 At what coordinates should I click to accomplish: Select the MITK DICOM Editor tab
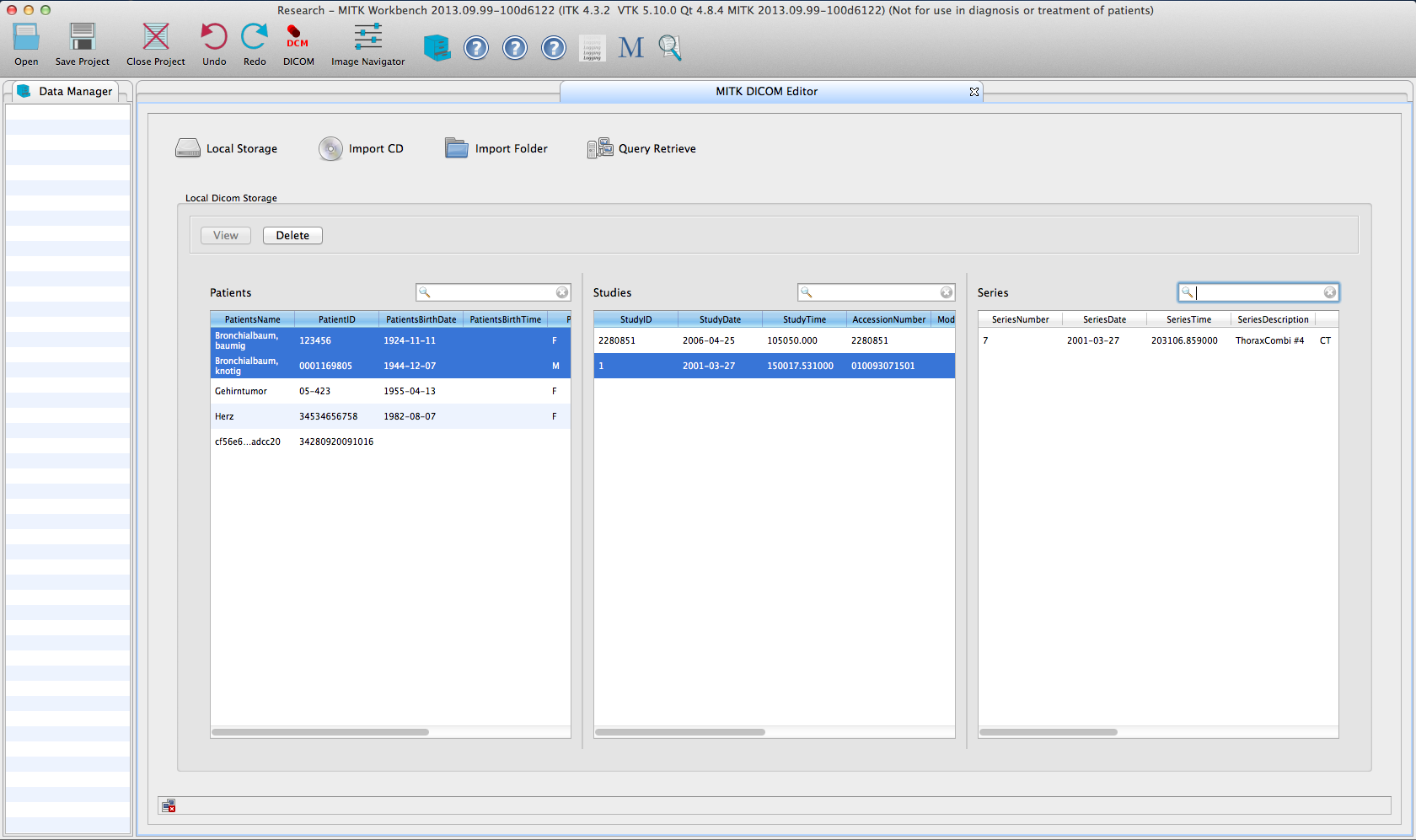[767, 91]
